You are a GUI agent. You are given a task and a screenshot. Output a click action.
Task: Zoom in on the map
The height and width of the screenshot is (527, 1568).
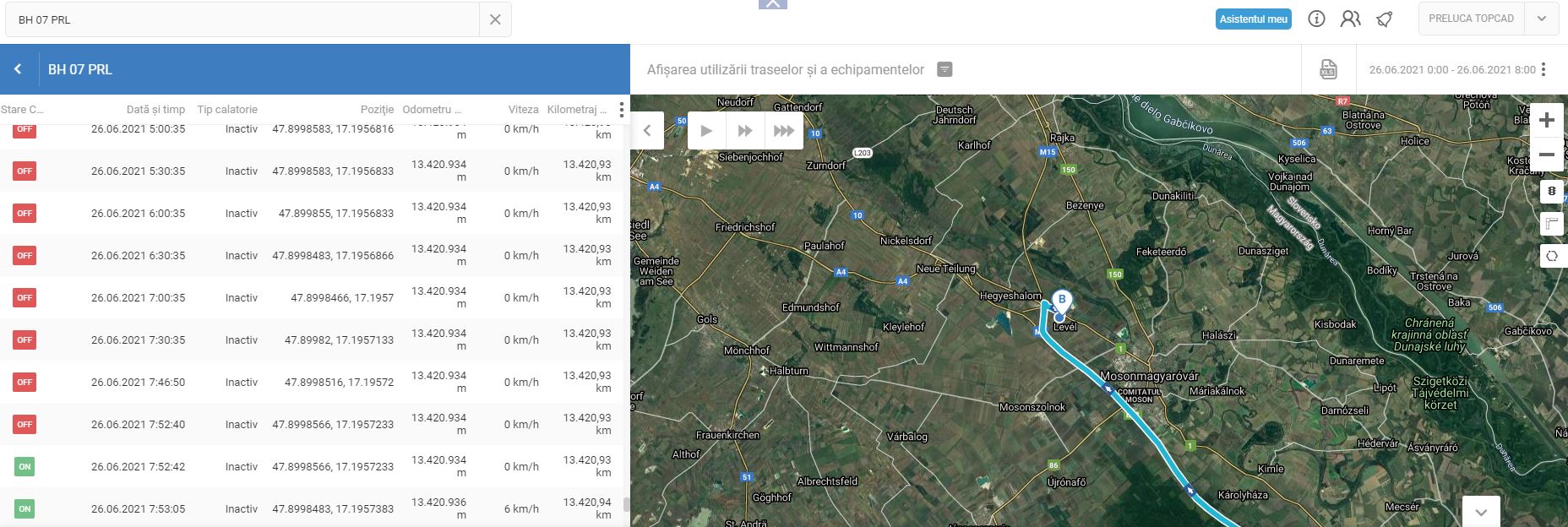tap(1546, 120)
